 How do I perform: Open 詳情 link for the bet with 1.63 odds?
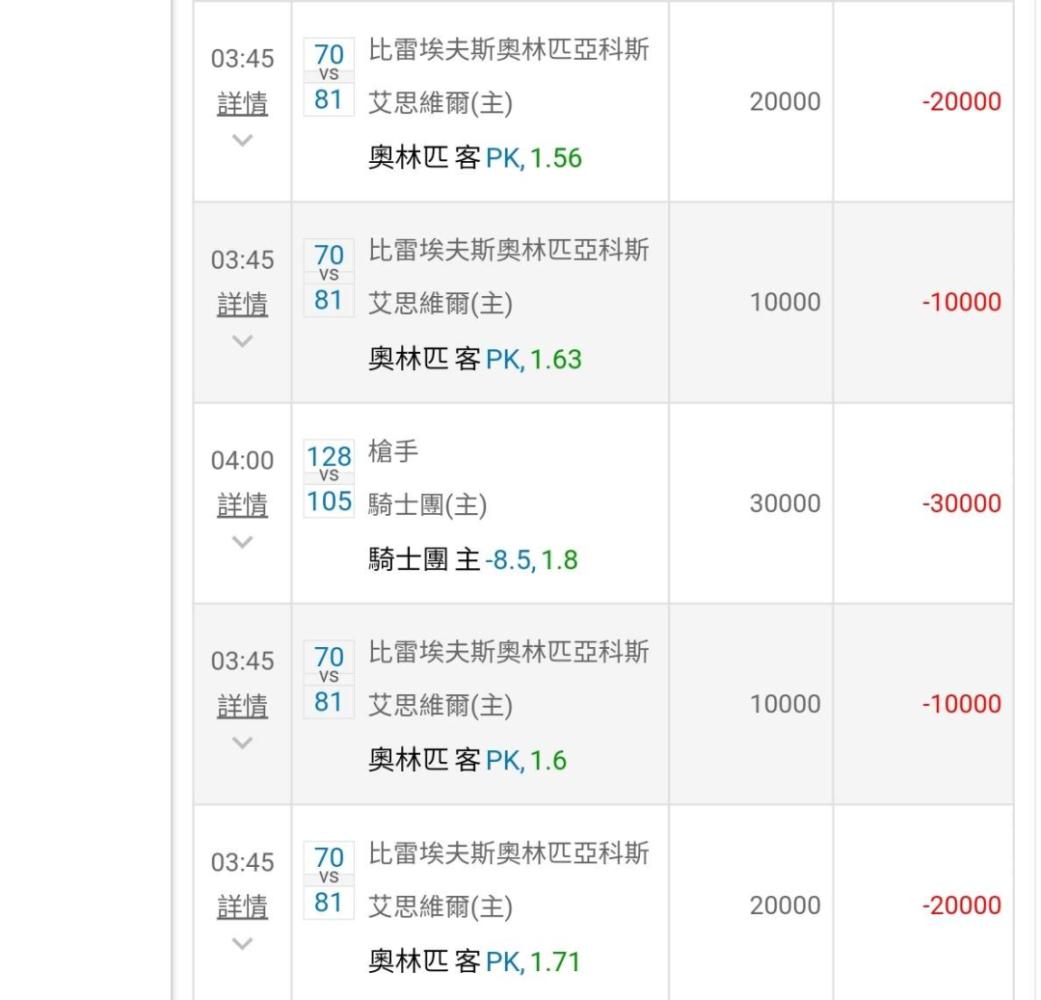tap(242, 304)
